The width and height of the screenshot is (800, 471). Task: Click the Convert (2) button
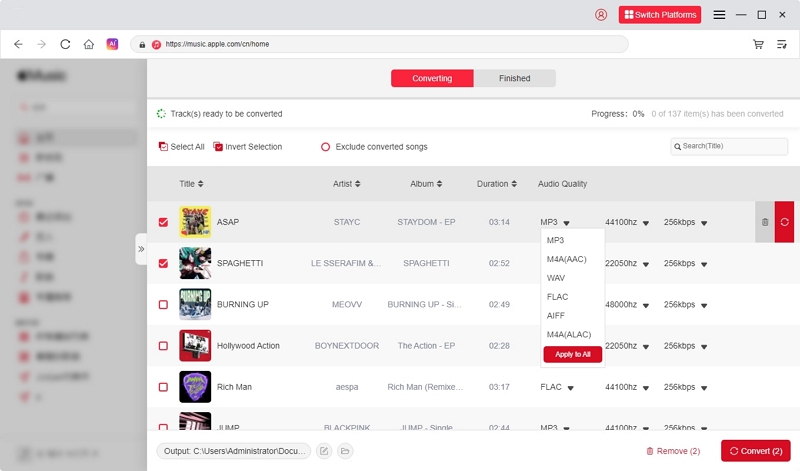755,451
